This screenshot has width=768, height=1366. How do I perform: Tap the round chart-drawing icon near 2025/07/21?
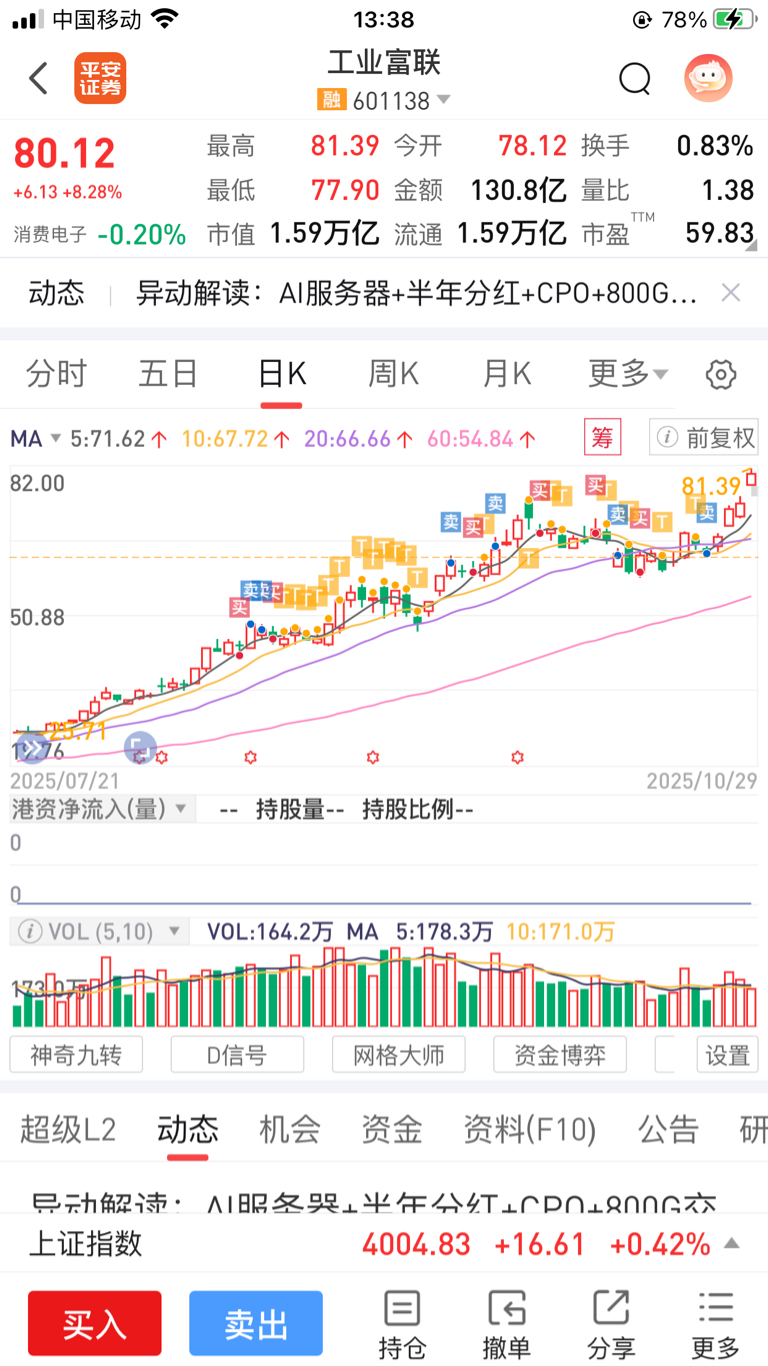(x=139, y=746)
